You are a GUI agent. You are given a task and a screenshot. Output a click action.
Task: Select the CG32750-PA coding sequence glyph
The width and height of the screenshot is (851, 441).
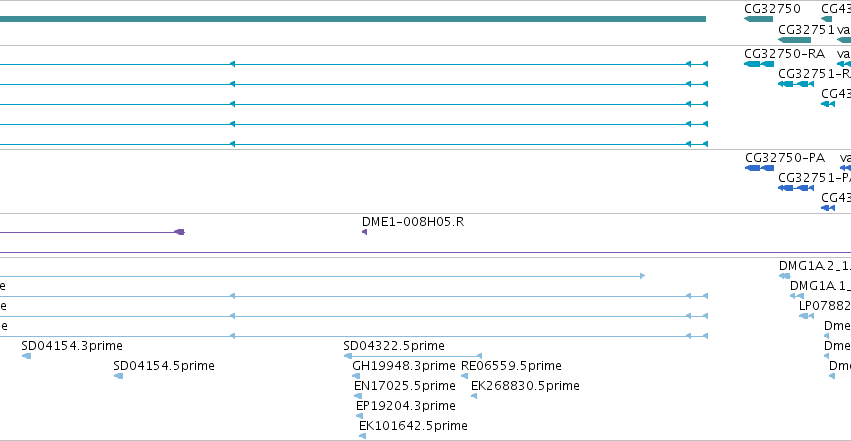pos(759,168)
